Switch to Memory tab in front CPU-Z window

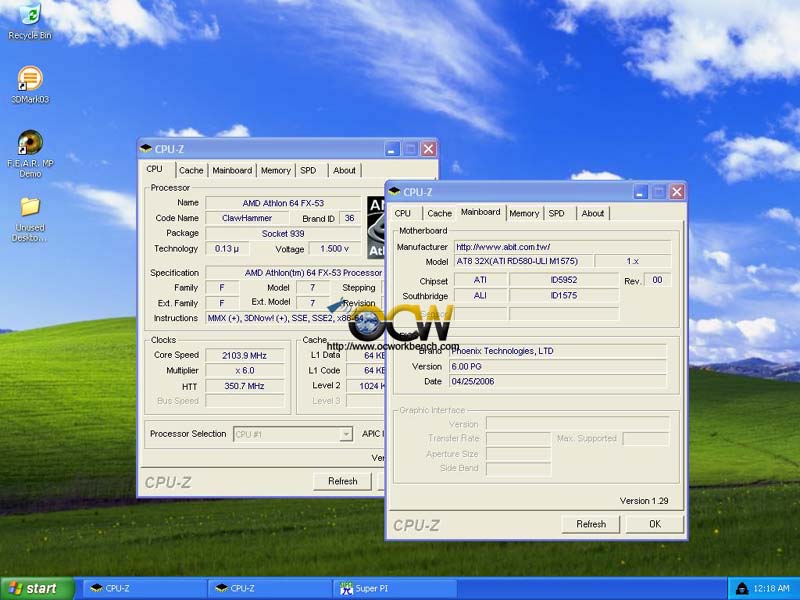524,213
